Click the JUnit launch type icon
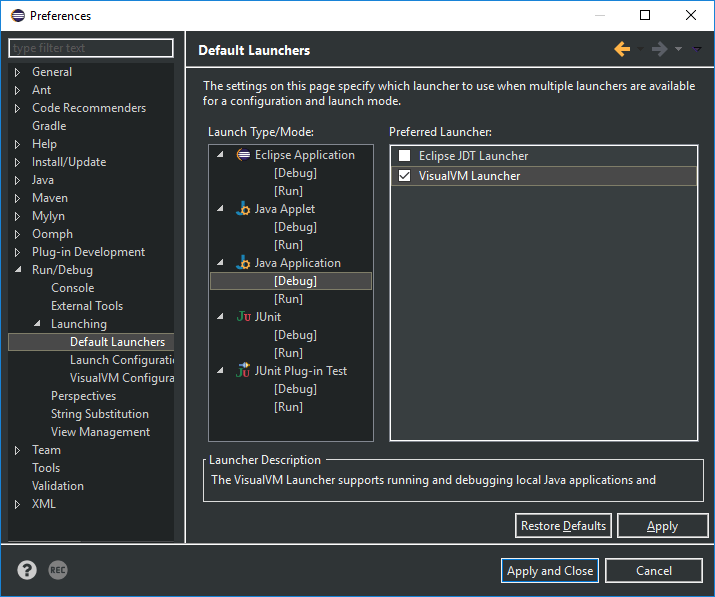Viewport: 715px width, 597px height. pos(243,317)
